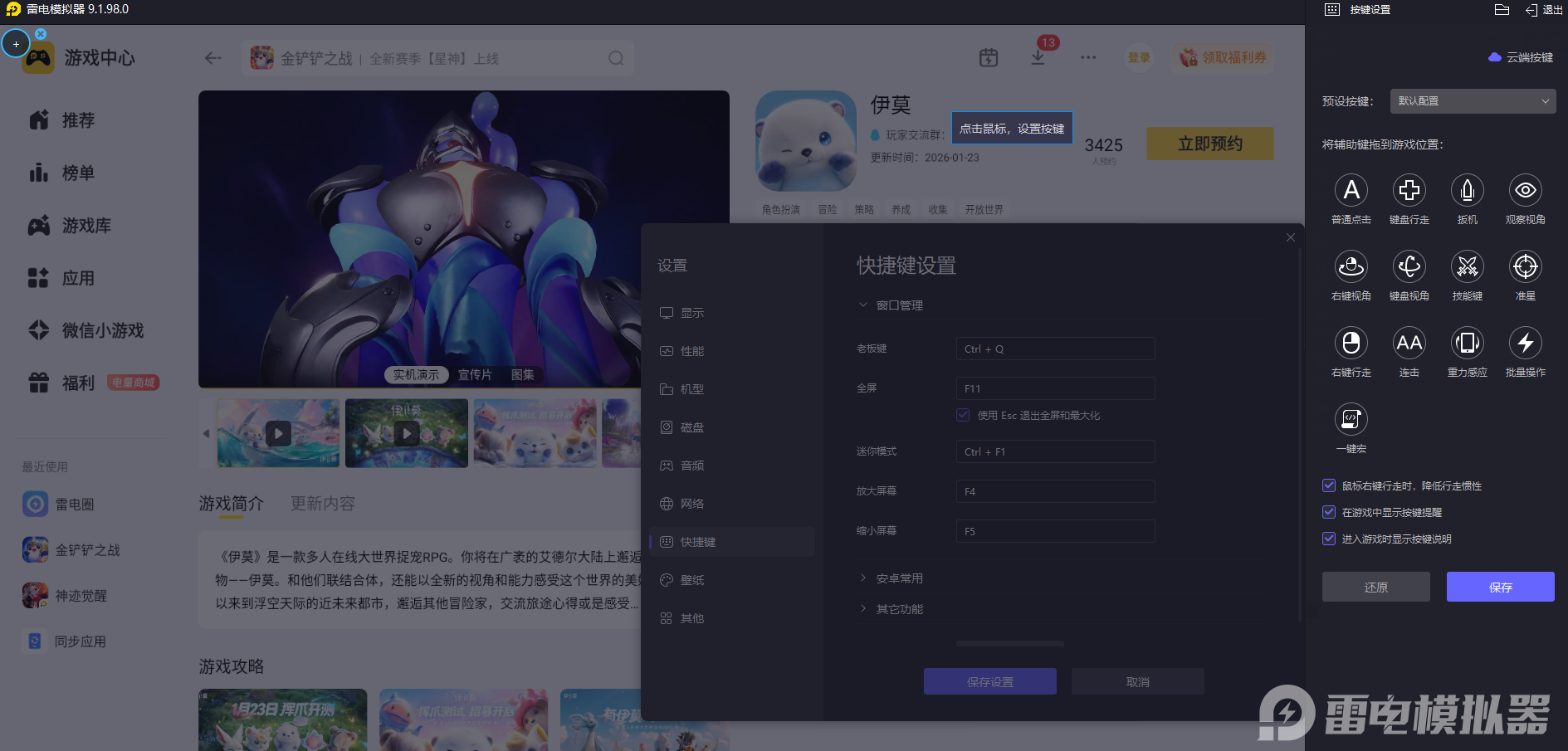Switch to the 游戏简介 tab
The height and width of the screenshot is (751, 1568).
(231, 504)
